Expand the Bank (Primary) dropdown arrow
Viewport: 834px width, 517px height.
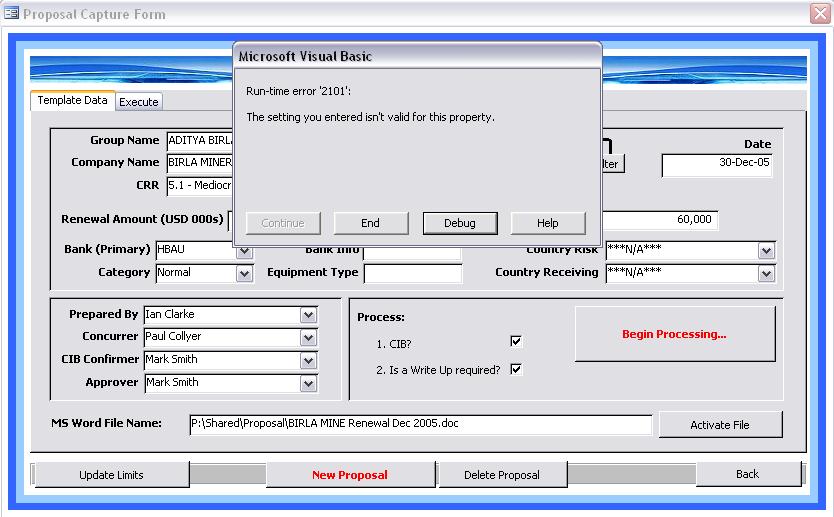244,251
